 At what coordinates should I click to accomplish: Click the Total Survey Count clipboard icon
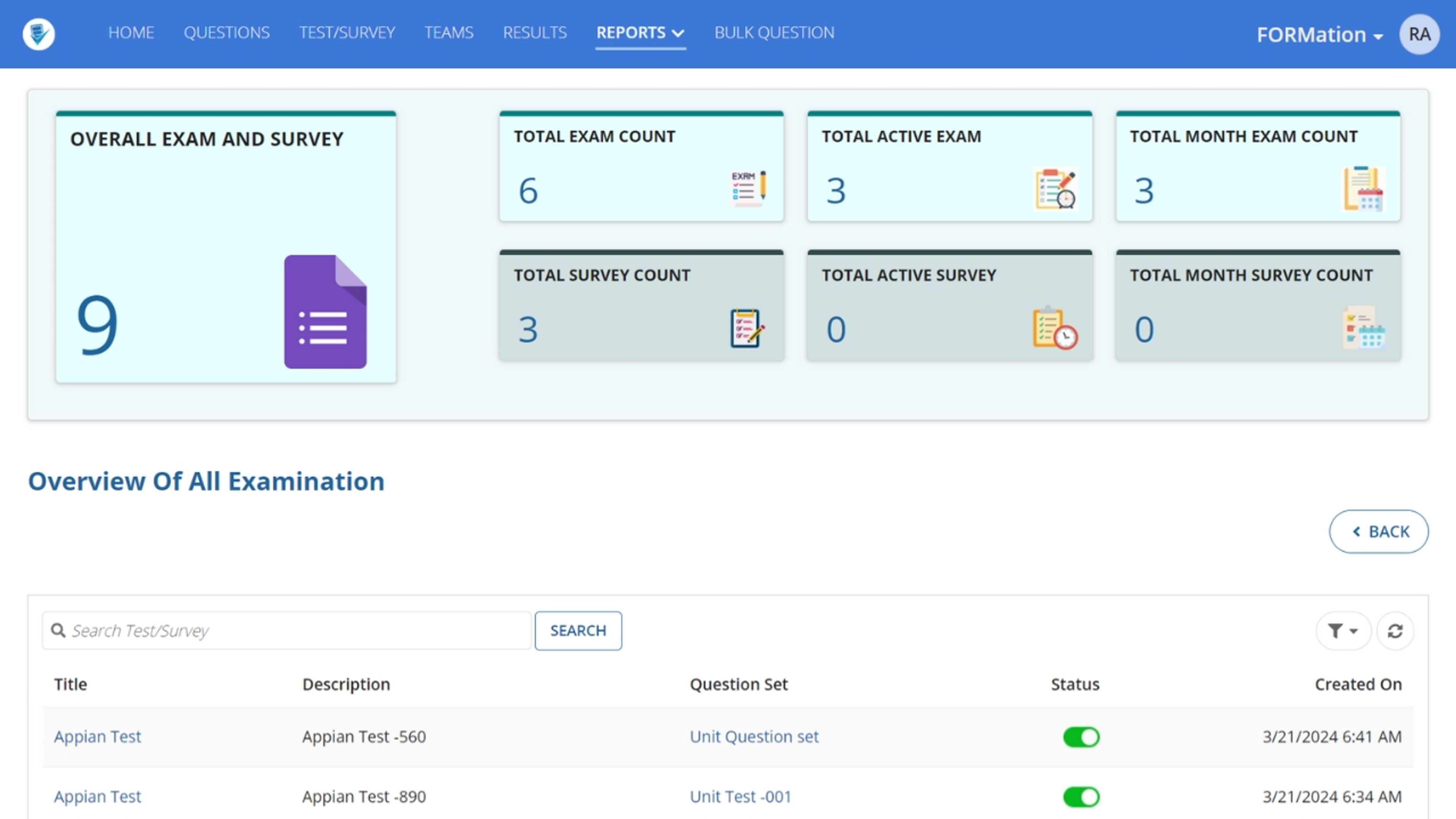pos(747,328)
